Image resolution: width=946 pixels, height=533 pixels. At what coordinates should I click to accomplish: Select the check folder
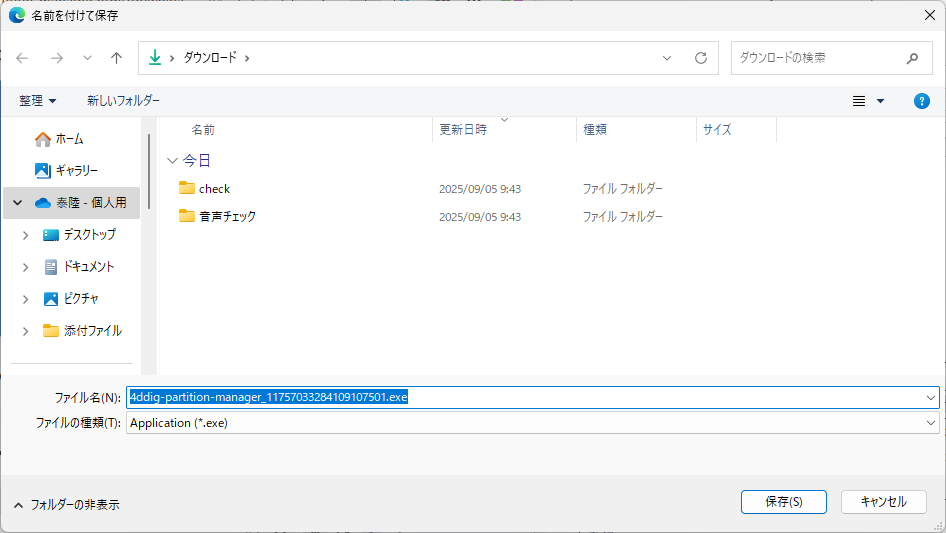[214, 189]
